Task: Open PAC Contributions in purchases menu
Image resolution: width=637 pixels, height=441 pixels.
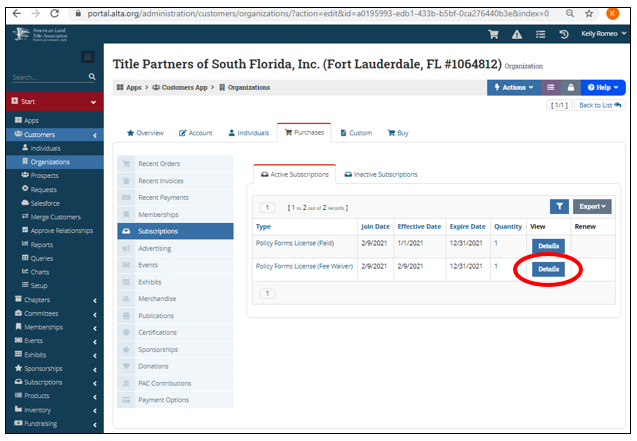Action: point(176,383)
